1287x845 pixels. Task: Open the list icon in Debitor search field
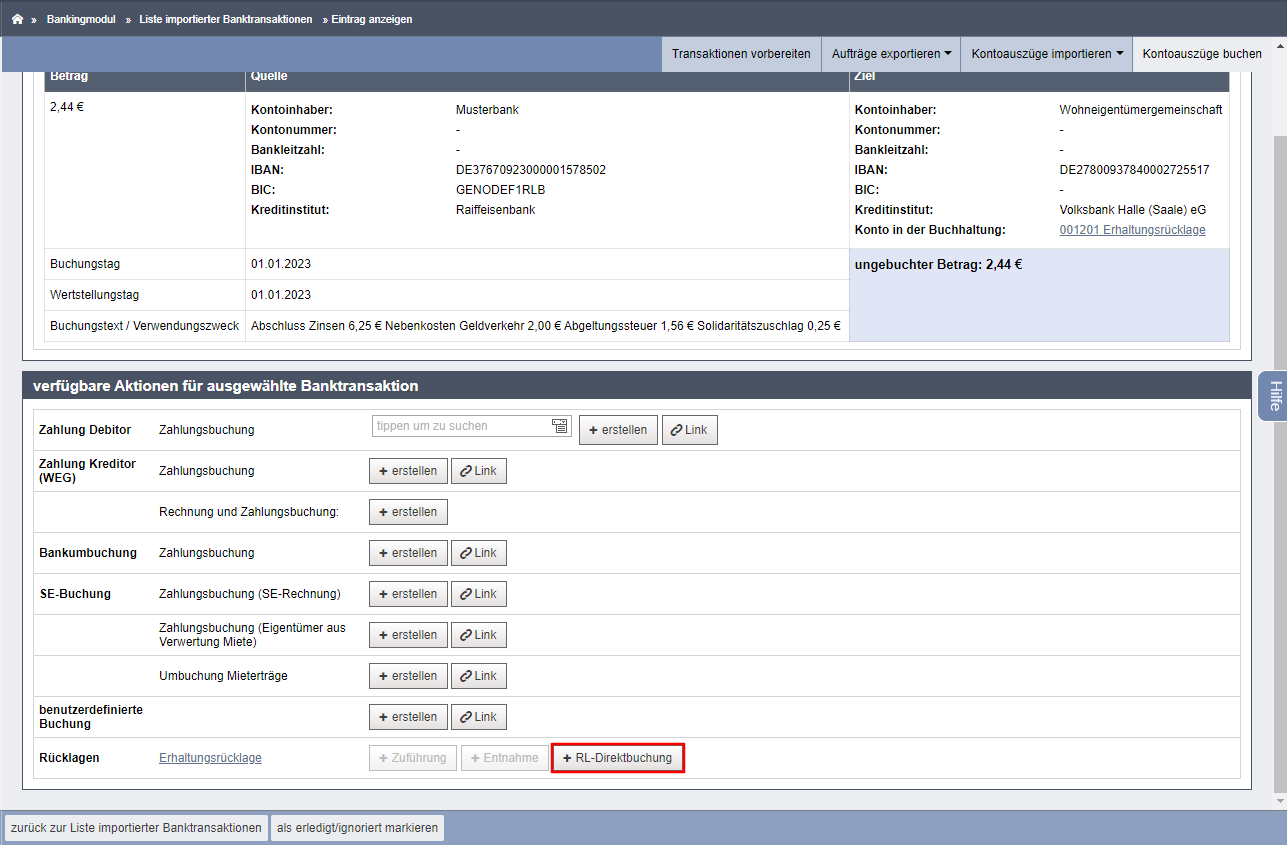click(x=560, y=426)
